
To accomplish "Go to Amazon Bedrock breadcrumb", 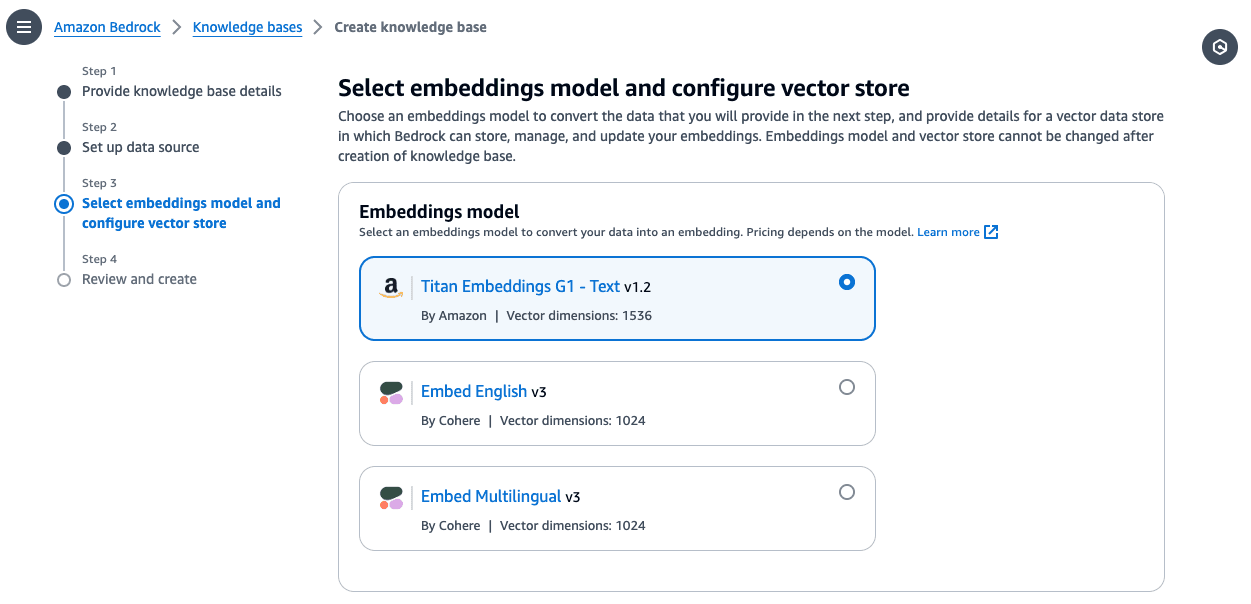I will 107,27.
